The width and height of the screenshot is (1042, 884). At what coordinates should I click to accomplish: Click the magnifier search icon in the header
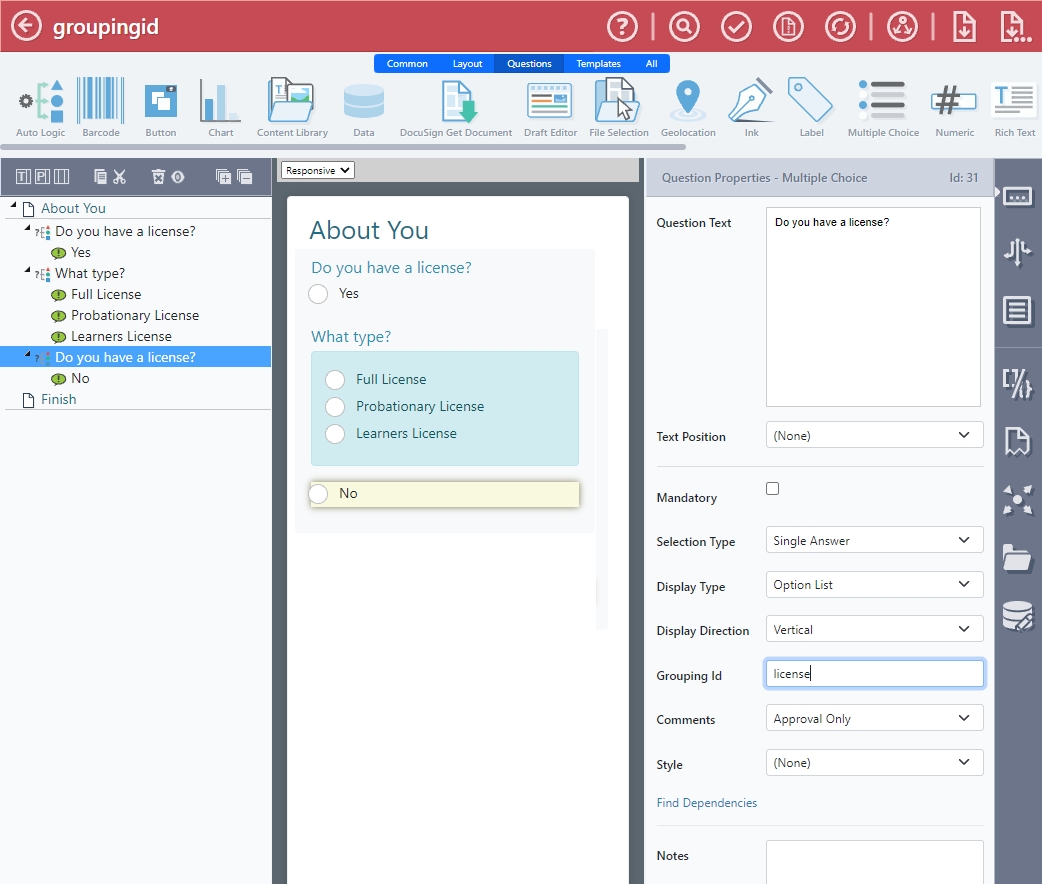[x=684, y=27]
